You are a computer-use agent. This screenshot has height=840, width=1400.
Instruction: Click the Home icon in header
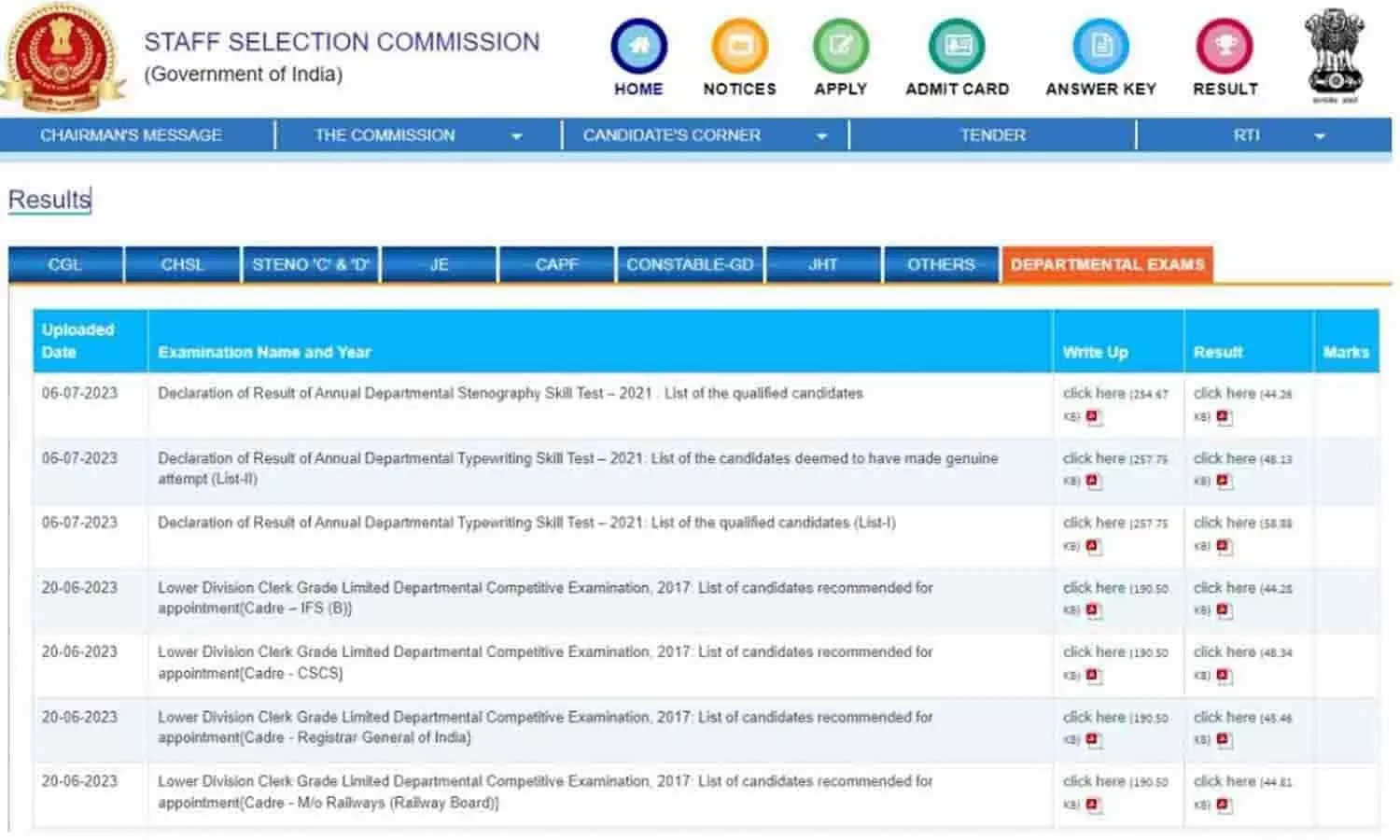coord(638,47)
